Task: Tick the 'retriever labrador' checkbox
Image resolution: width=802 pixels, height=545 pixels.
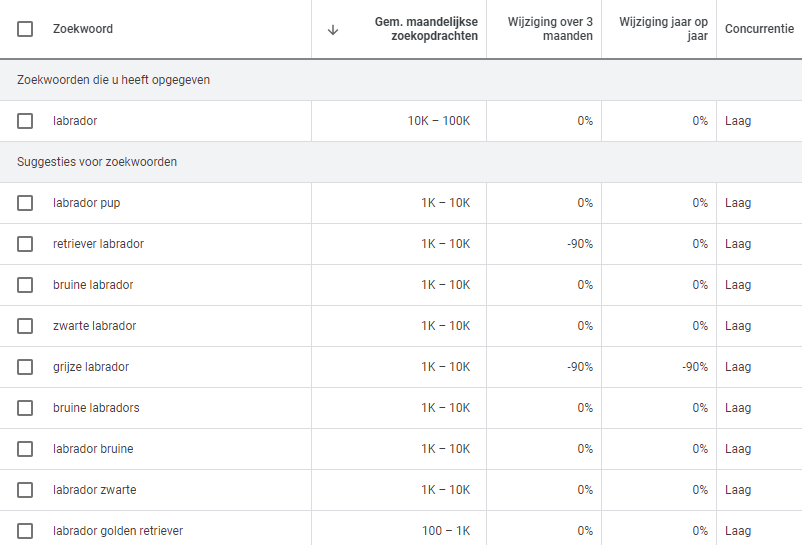Action: click(25, 244)
